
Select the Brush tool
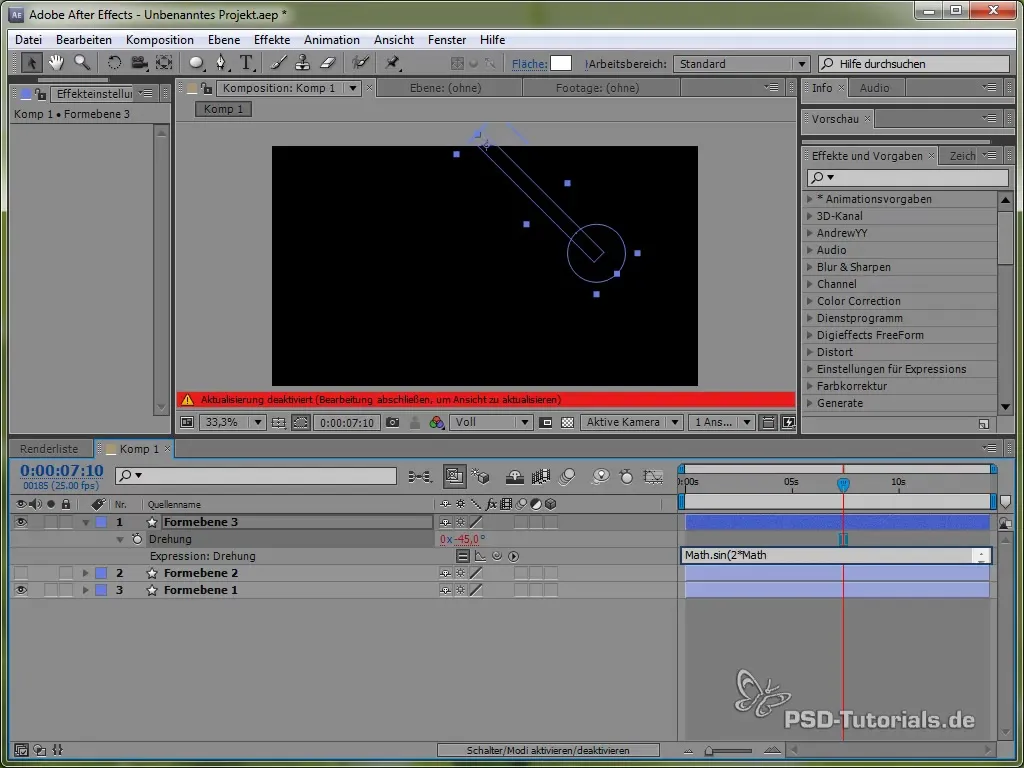point(278,63)
